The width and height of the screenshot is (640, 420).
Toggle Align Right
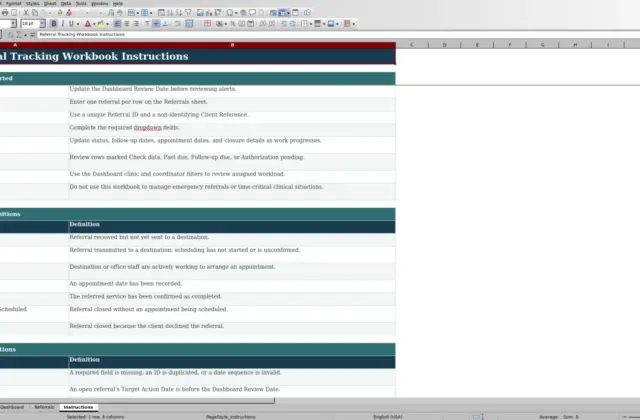pyautogui.click(x=136, y=24)
